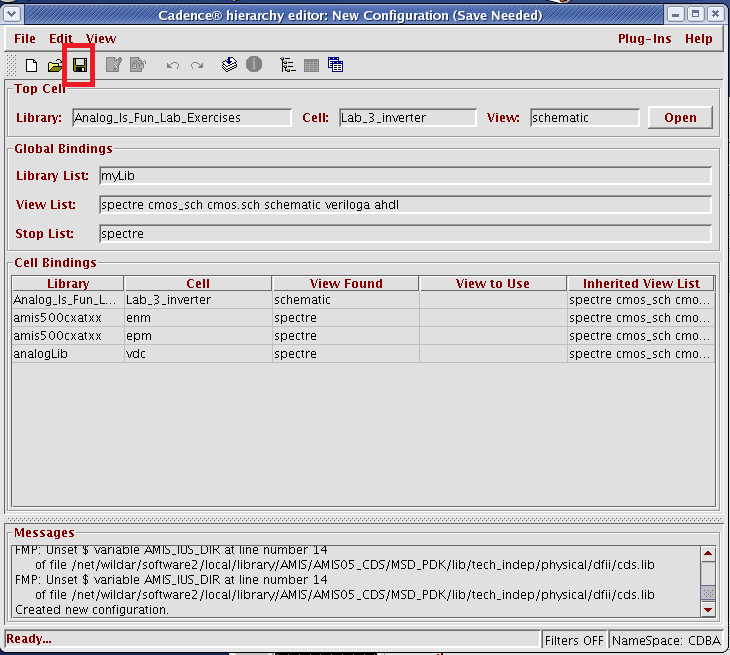Screen dimensions: 730x655
Task: Open the window menu arrow in title bar
Action: (12, 14)
